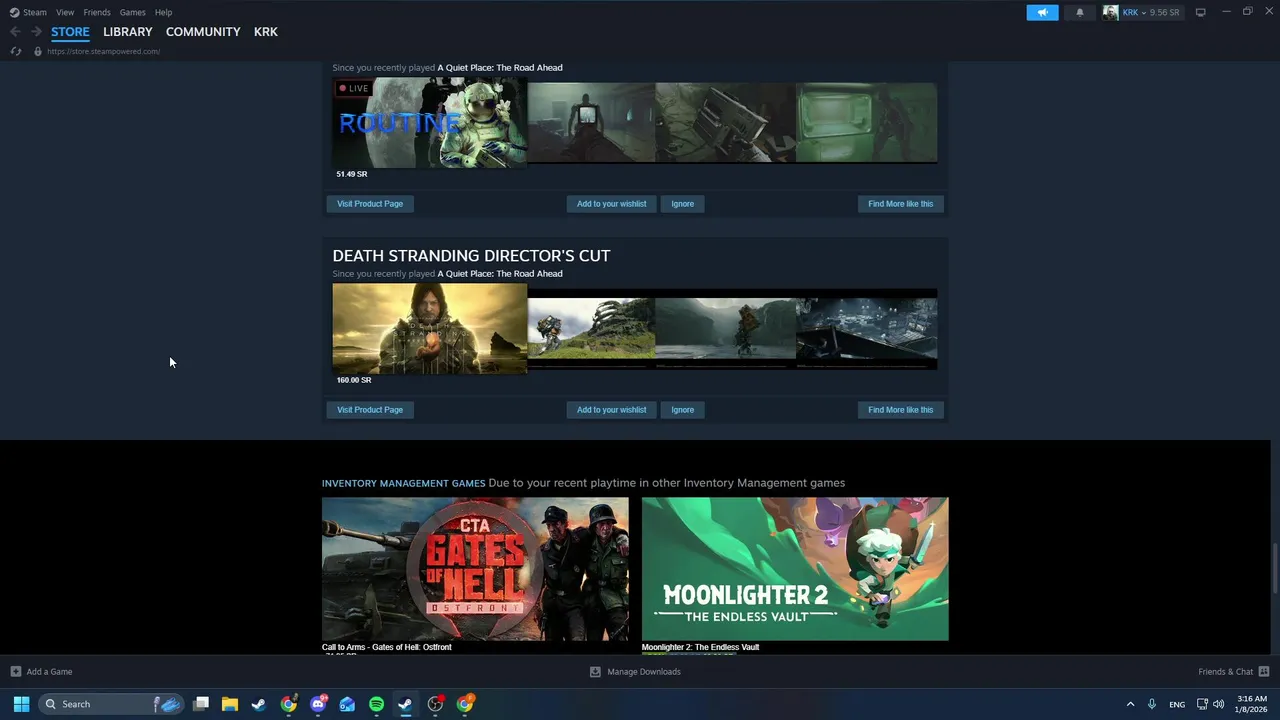Viewport: 1280px width, 720px height.
Task: Visit Product Page for Death Stranding
Action: [x=370, y=410]
